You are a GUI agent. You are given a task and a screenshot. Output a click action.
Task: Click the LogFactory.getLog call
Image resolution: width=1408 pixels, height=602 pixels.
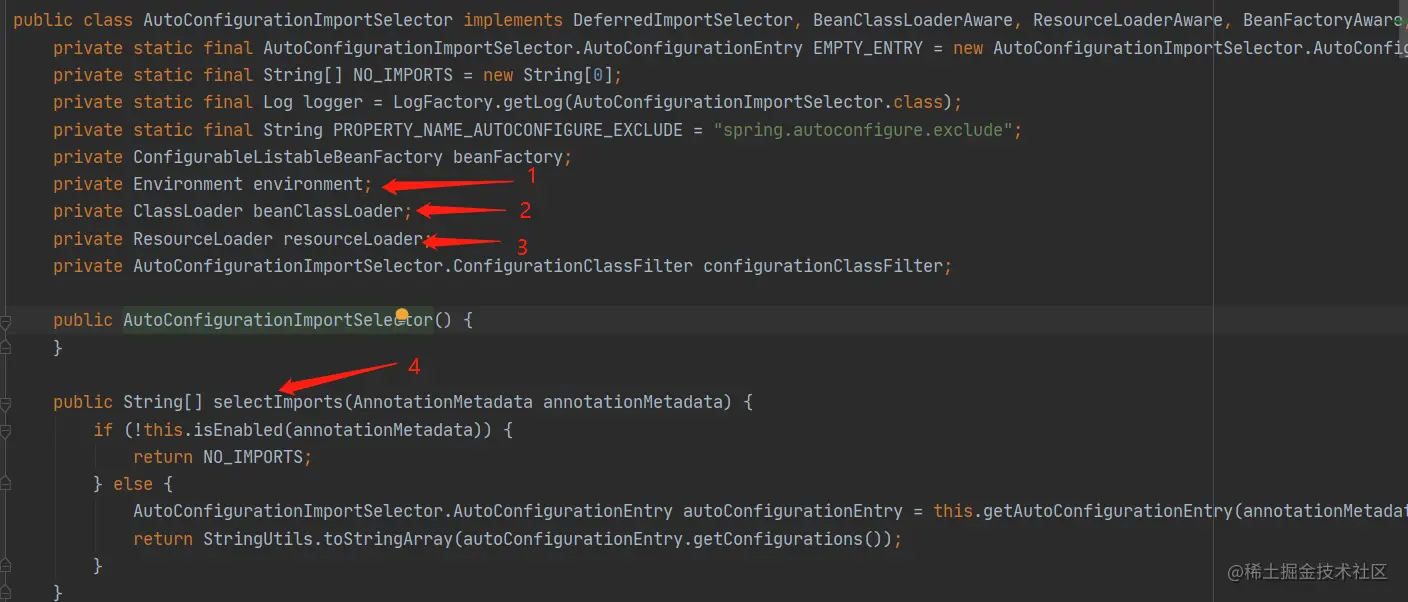pyautogui.click(x=478, y=102)
